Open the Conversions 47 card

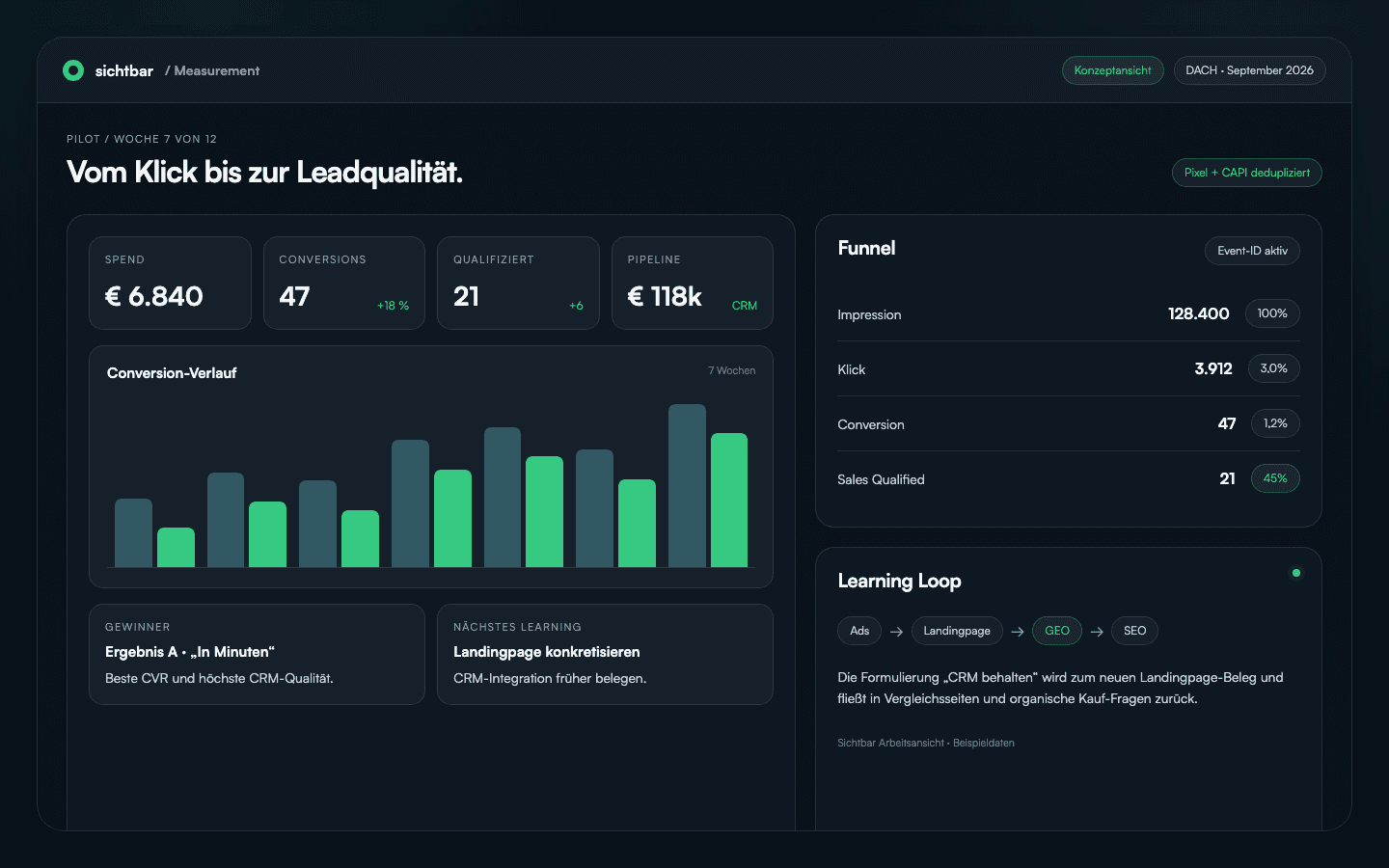344,284
